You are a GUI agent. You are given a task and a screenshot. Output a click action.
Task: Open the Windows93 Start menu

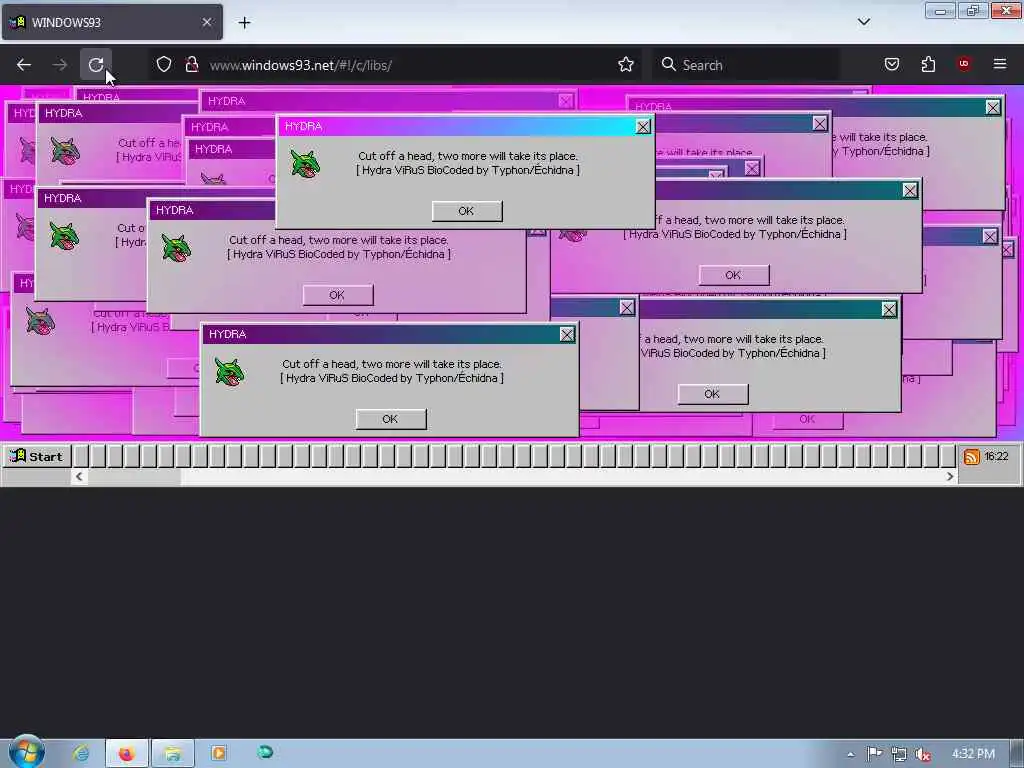36,456
